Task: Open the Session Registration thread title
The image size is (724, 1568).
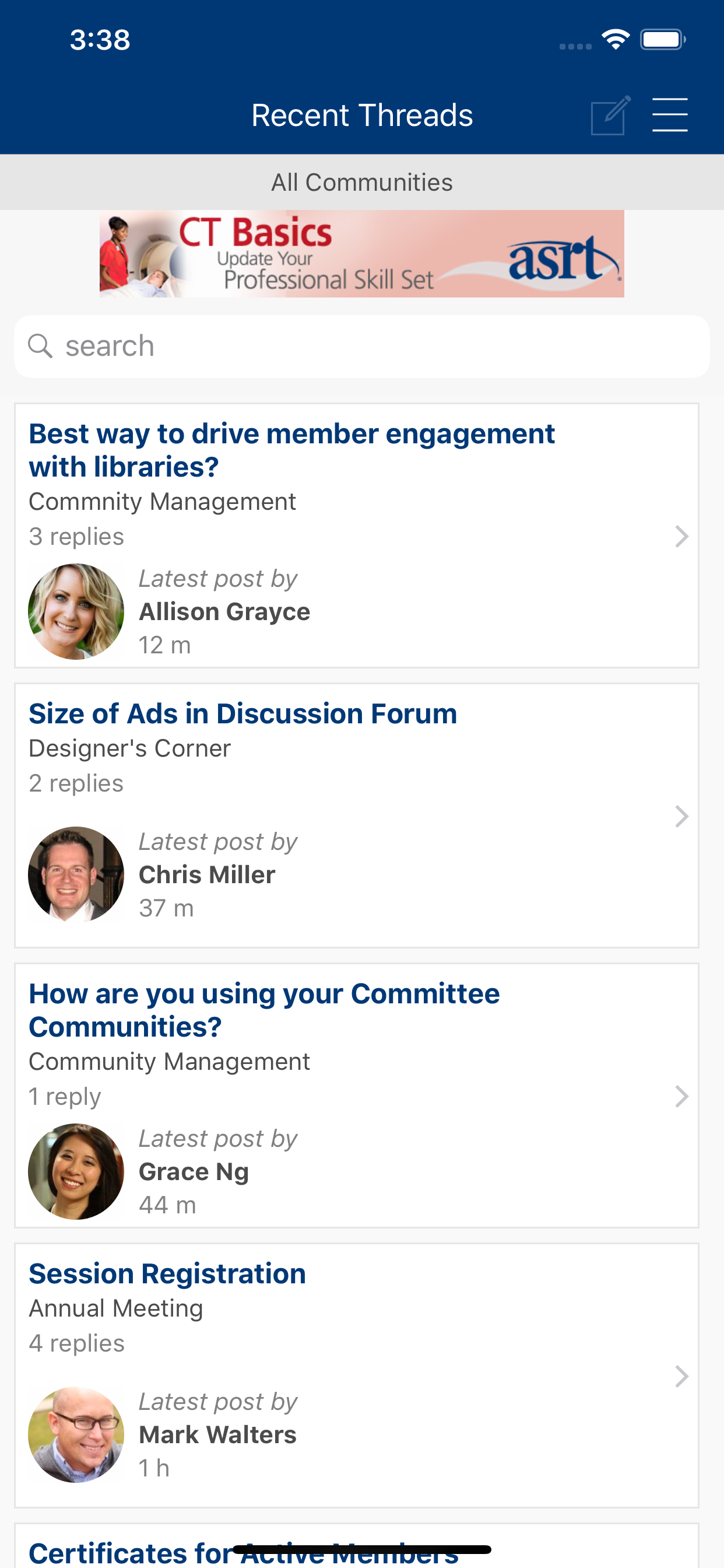Action: pos(167,1273)
